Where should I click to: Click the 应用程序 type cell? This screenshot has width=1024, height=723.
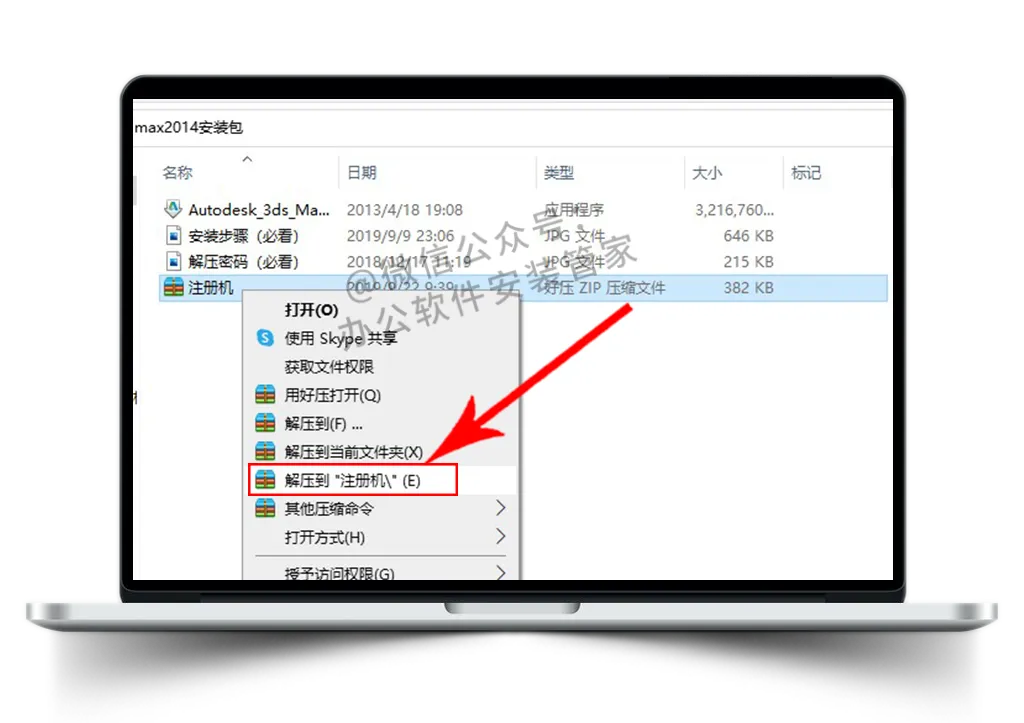coord(574,210)
